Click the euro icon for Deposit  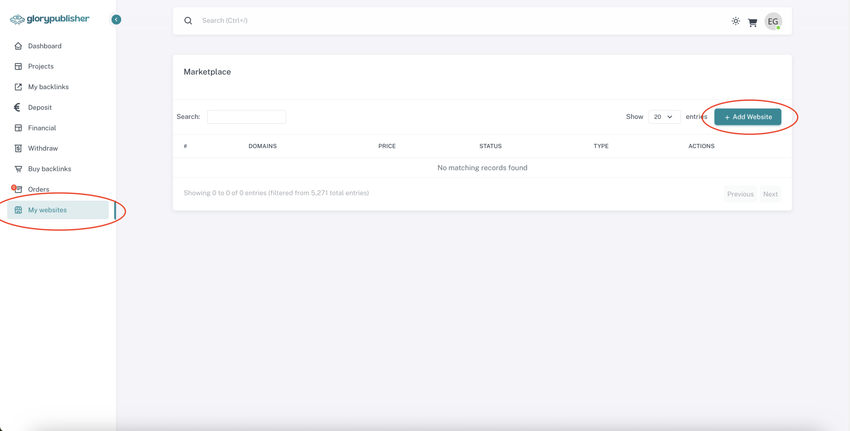click(18, 107)
